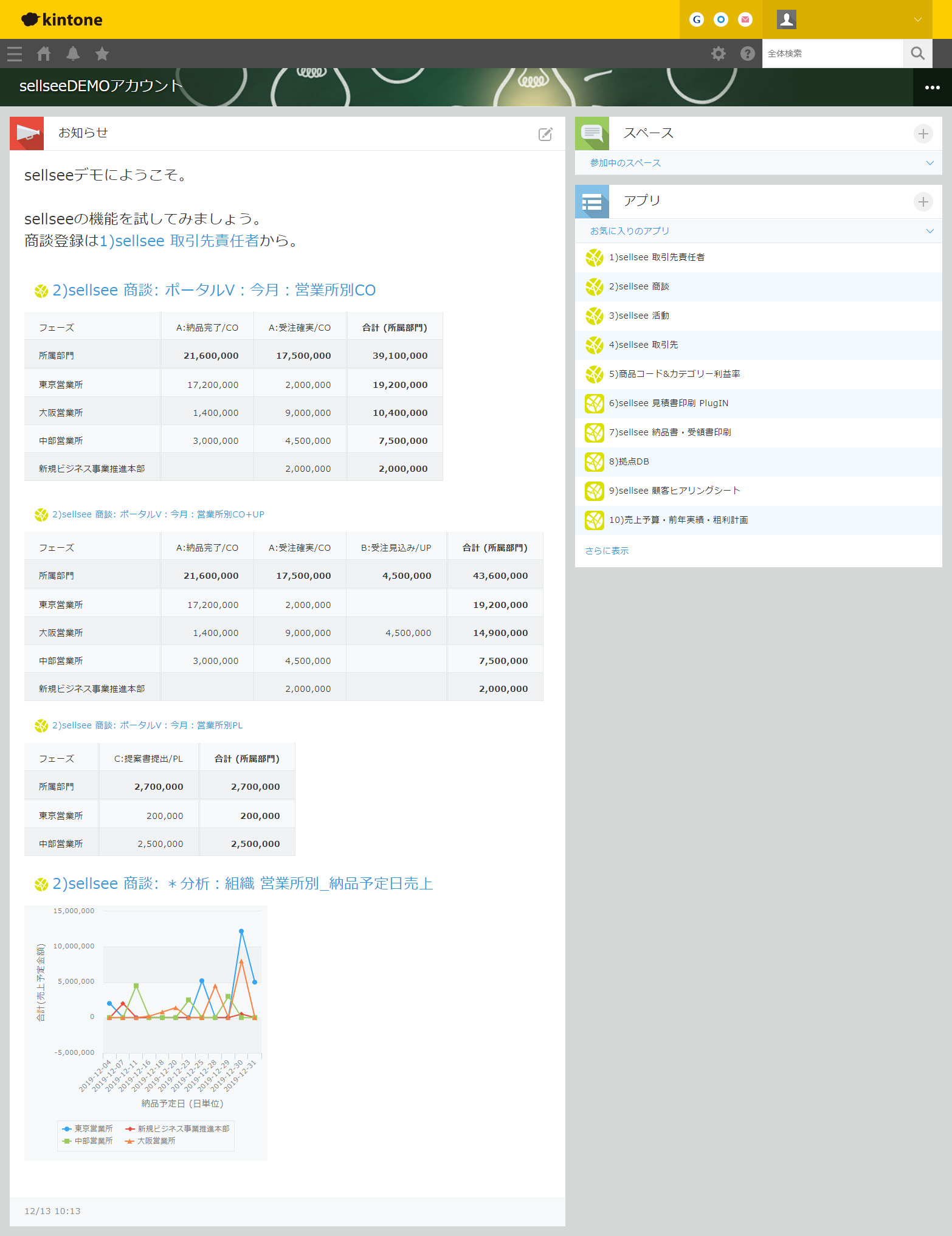Image resolution: width=952 pixels, height=1236 pixels.
Task: Toggle 中部営業所 series in chart legend
Action: click(x=88, y=1141)
